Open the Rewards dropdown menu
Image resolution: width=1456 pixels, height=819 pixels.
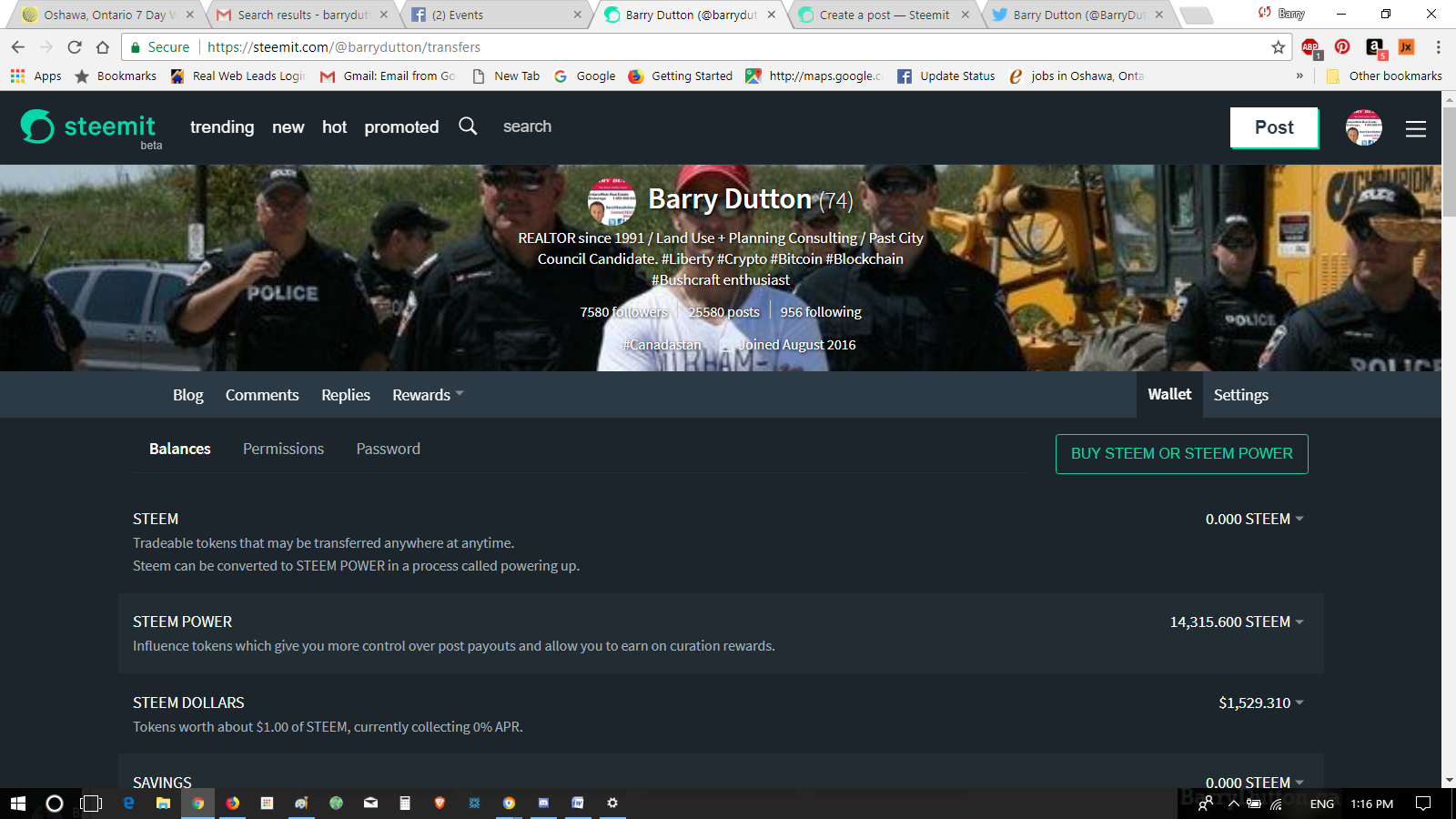(428, 395)
